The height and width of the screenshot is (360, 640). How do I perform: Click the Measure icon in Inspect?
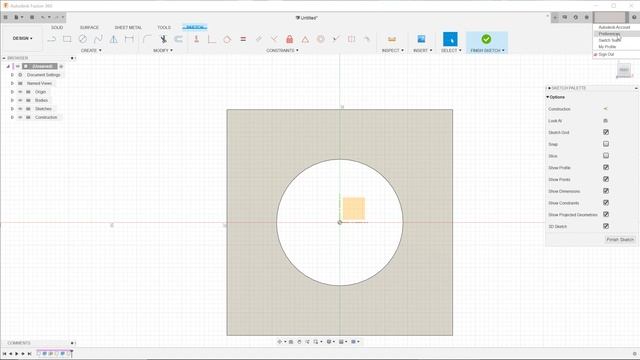tap(392, 39)
